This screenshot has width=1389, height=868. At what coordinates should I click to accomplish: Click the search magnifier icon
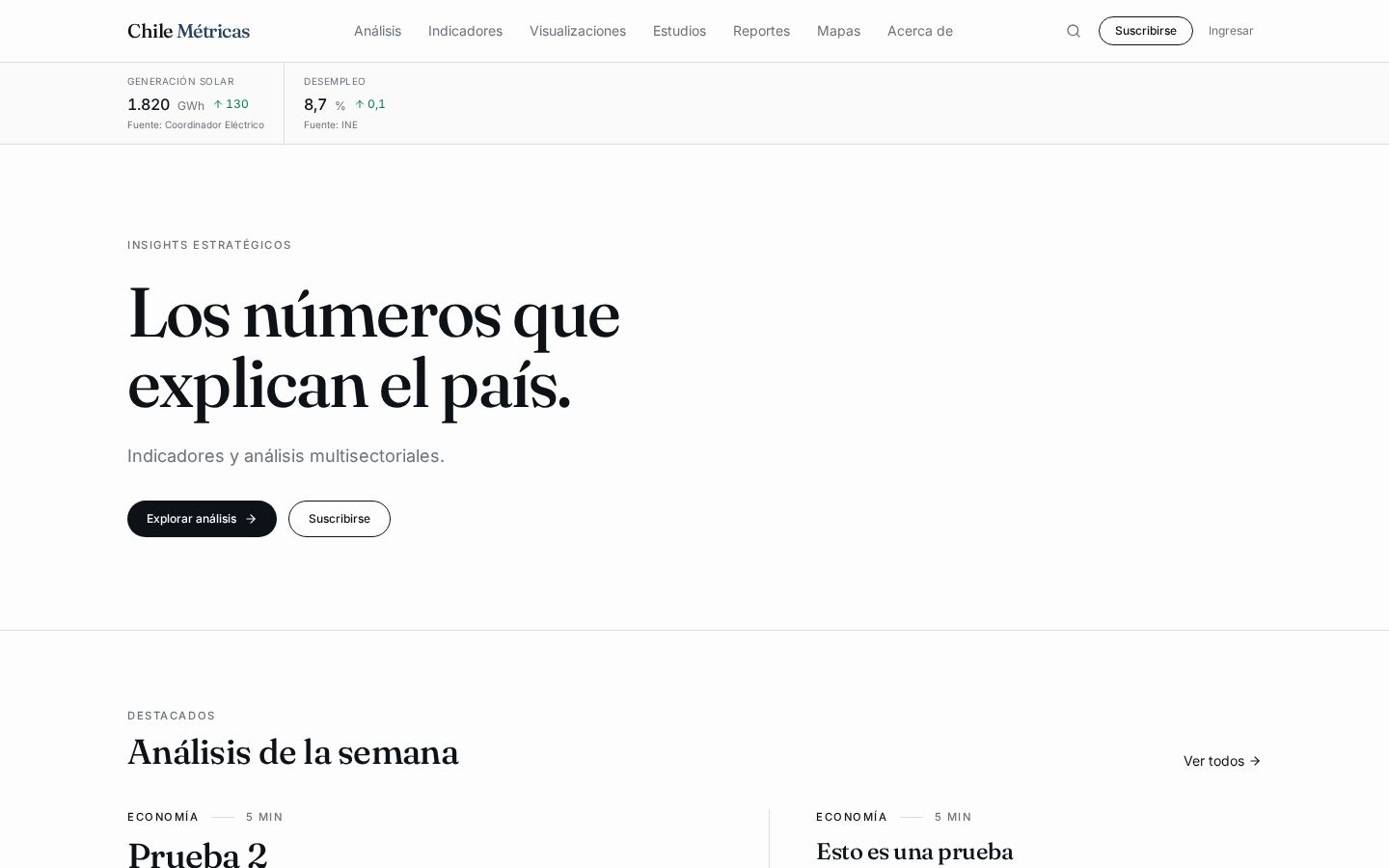[x=1074, y=31]
